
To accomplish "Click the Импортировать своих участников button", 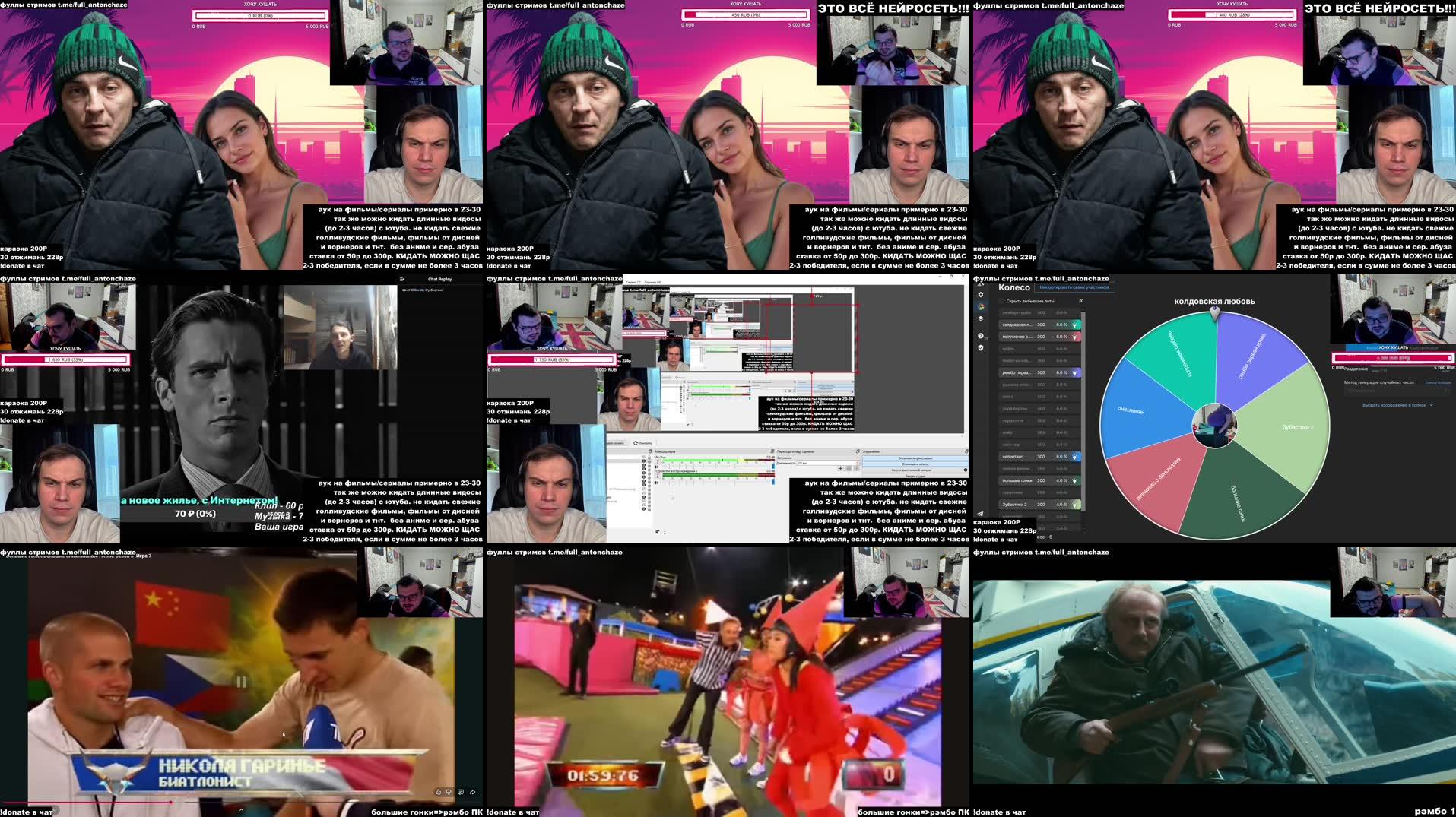I will pyautogui.click(x=1074, y=287).
